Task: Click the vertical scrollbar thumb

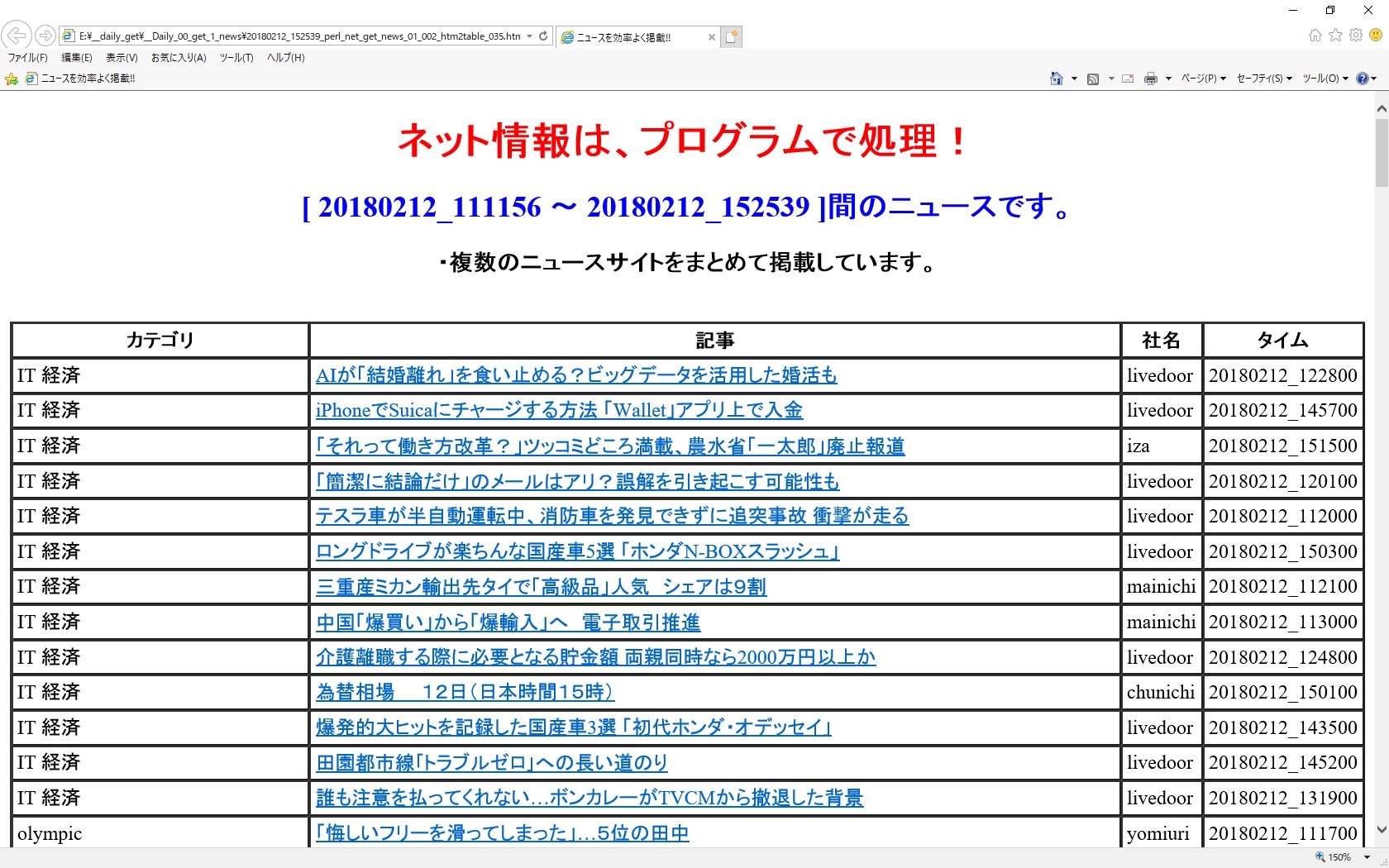Action: pos(1382,153)
